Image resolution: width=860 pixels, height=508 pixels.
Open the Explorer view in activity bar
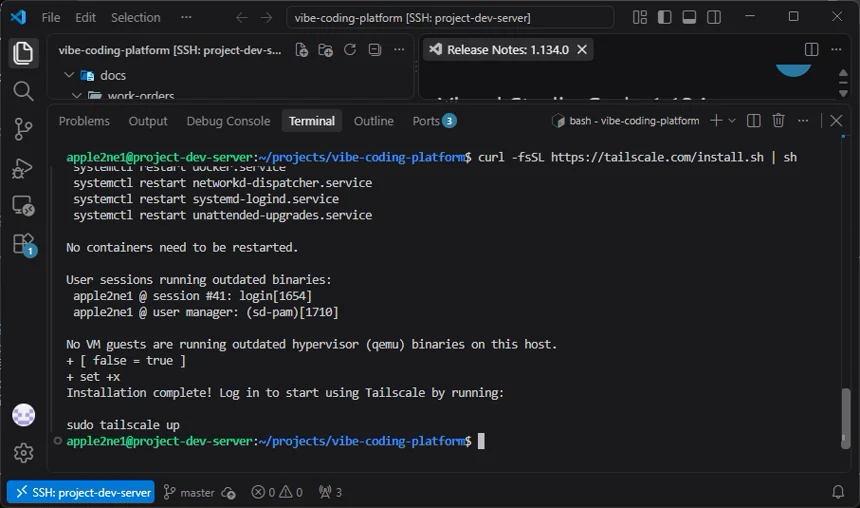click(23, 53)
